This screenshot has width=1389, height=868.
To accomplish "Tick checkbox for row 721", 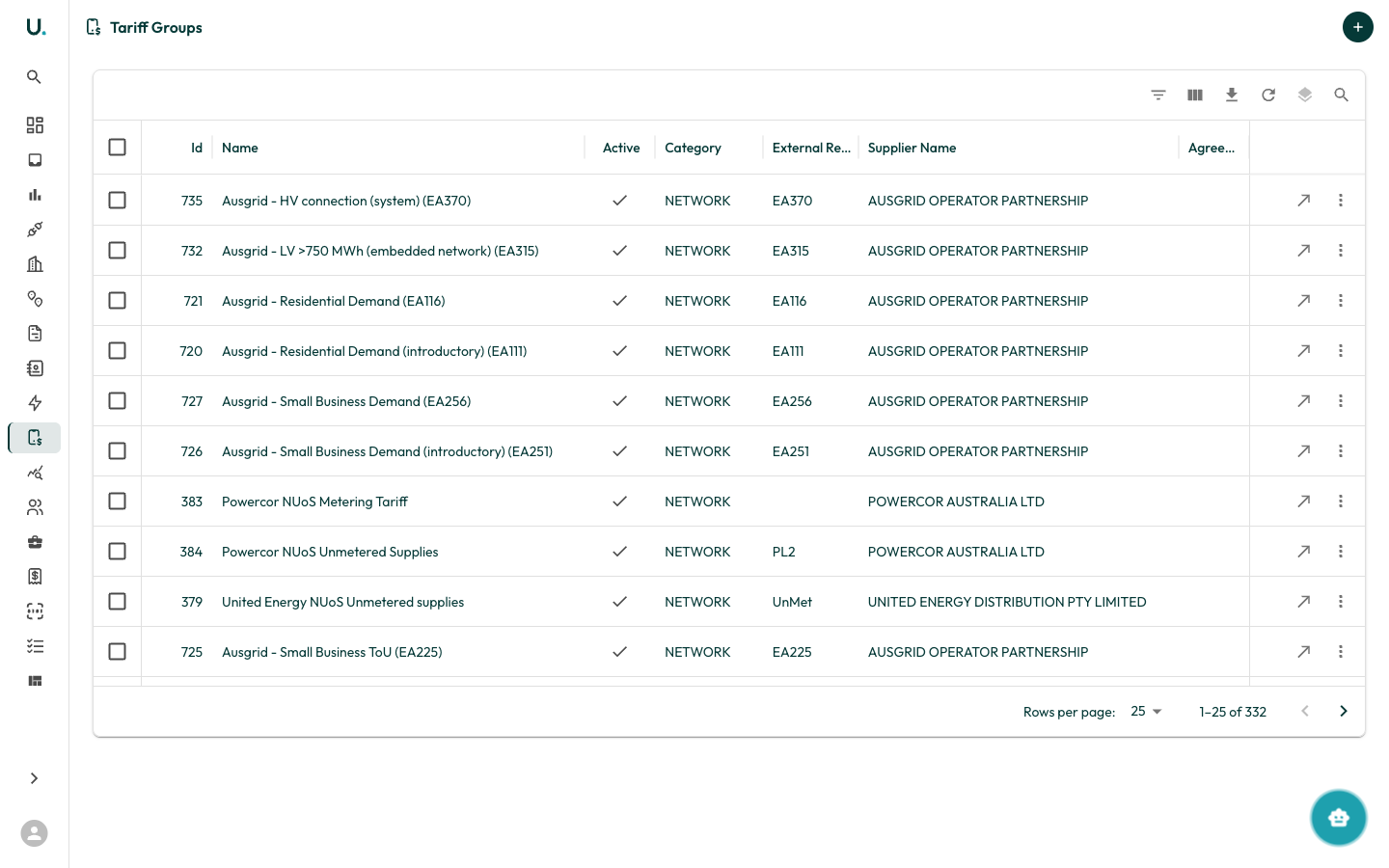I will click(118, 301).
